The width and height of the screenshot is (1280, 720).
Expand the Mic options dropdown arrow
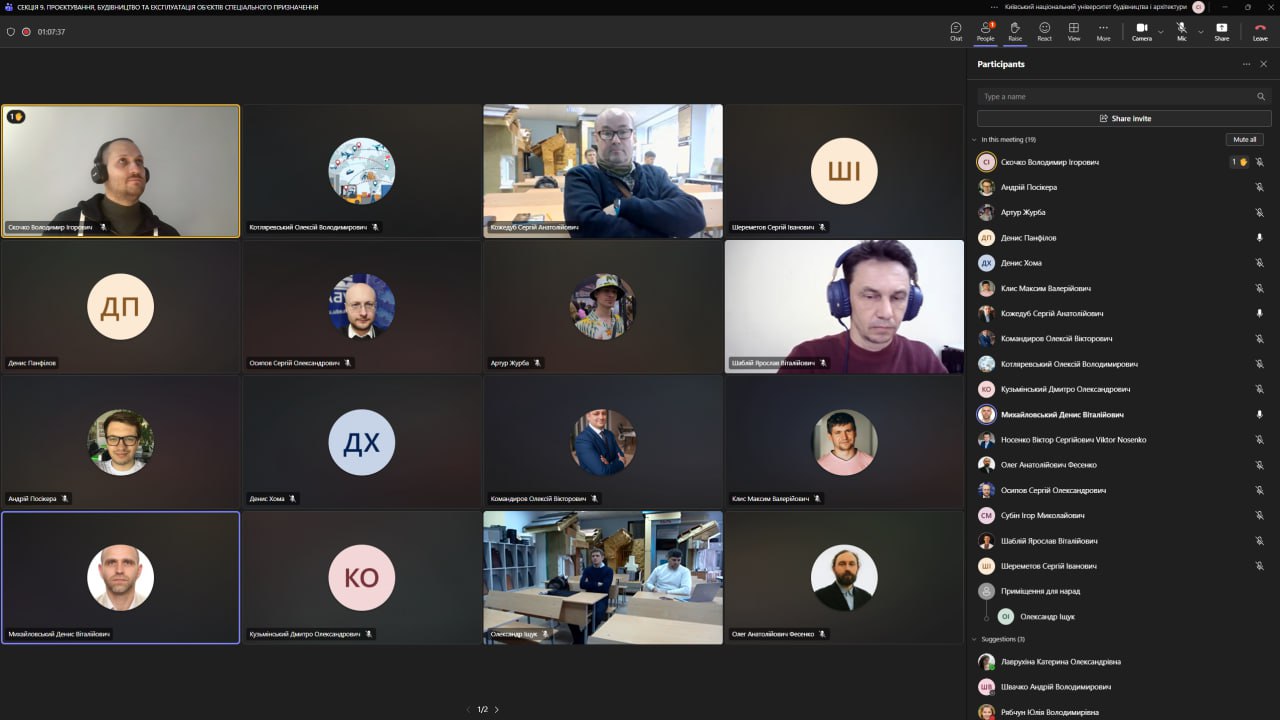[x=1199, y=32]
